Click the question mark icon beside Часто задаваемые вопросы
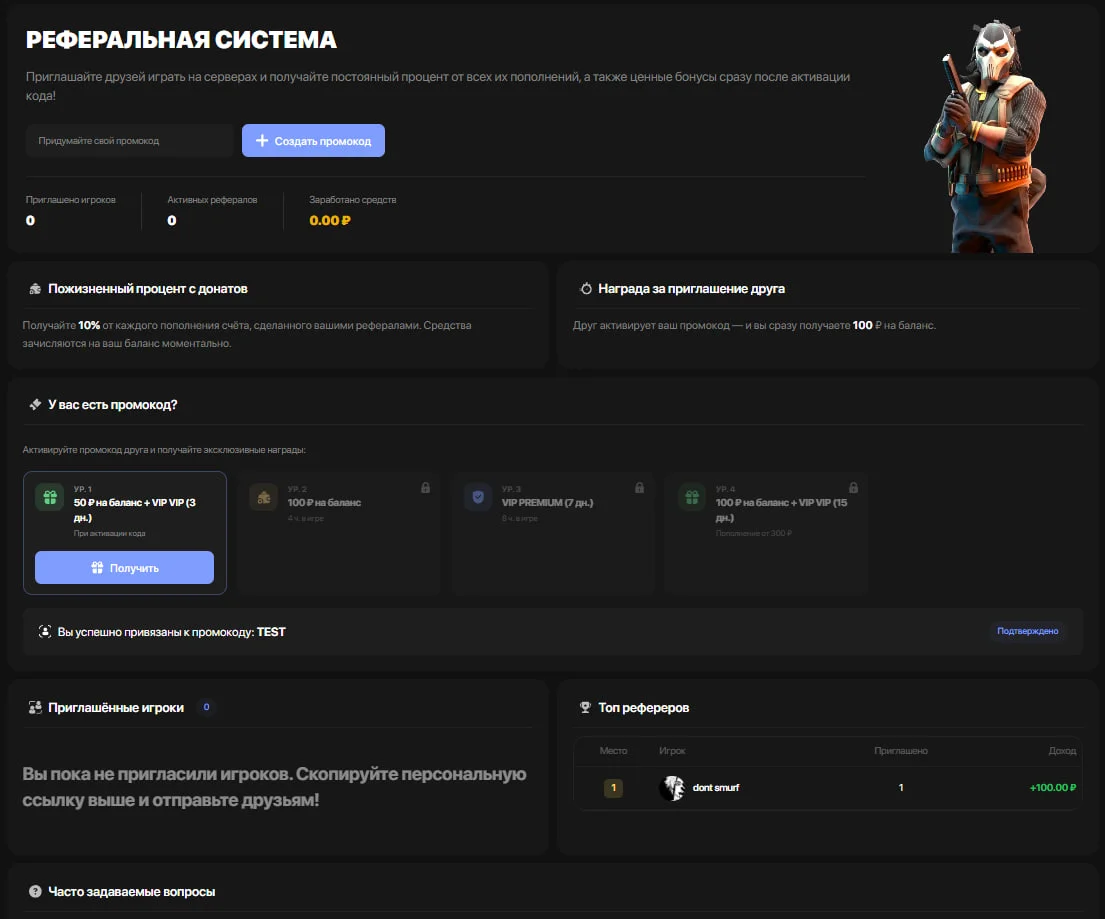Screen dimensions: 1105x919 (x=35, y=892)
